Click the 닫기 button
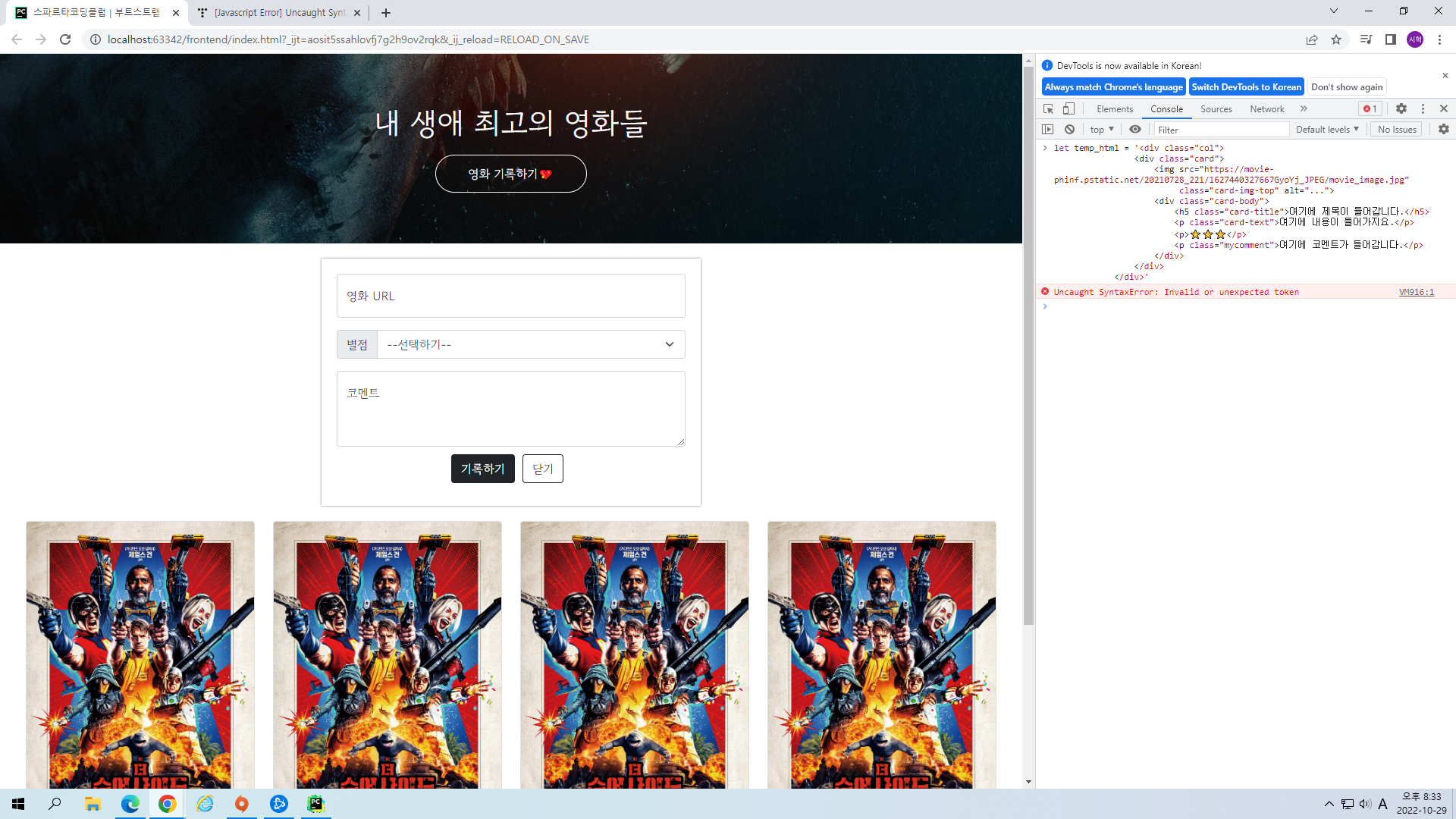 tap(542, 469)
